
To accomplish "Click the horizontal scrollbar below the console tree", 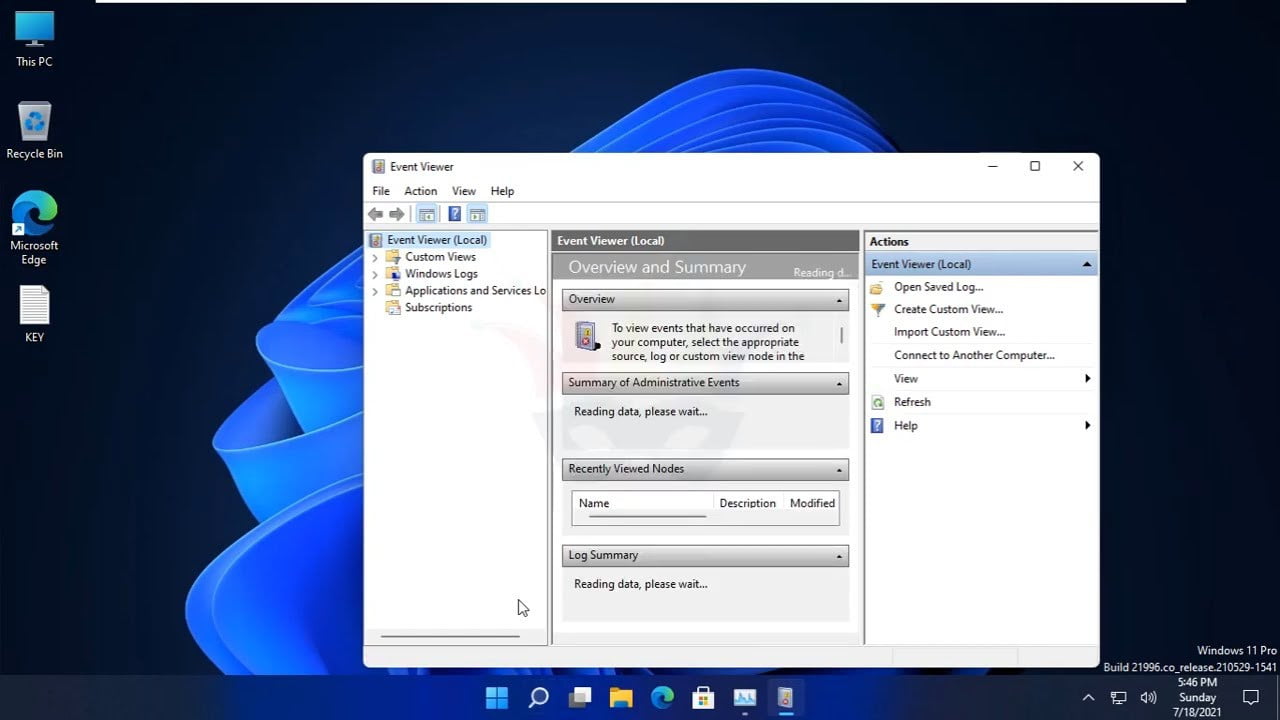I will coord(450,635).
